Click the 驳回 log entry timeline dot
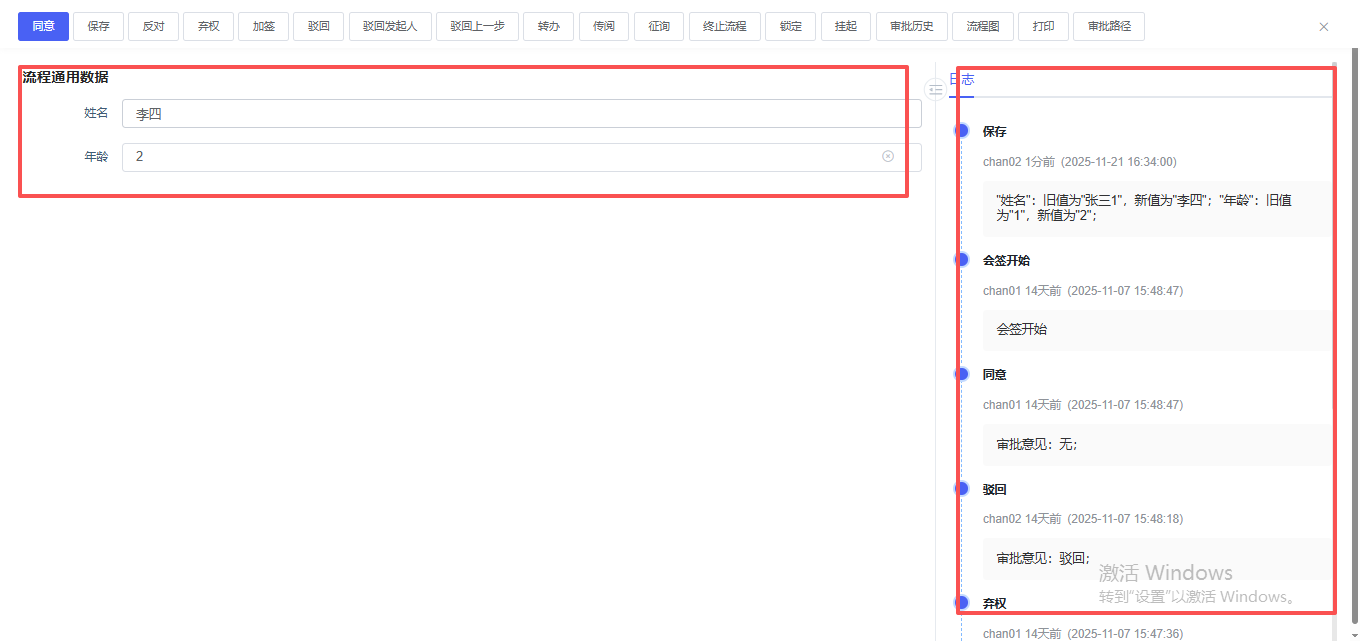This screenshot has height=641, width=1360. pyautogui.click(x=962, y=488)
